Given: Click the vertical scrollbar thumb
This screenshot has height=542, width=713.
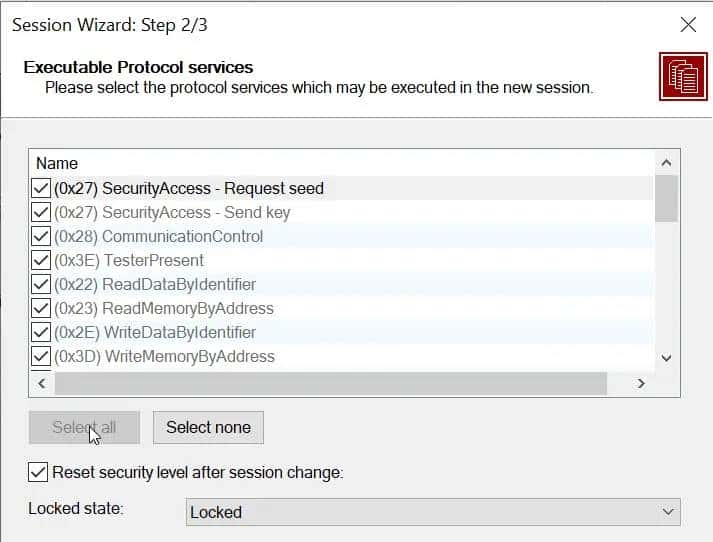Looking at the screenshot, I should (666, 198).
